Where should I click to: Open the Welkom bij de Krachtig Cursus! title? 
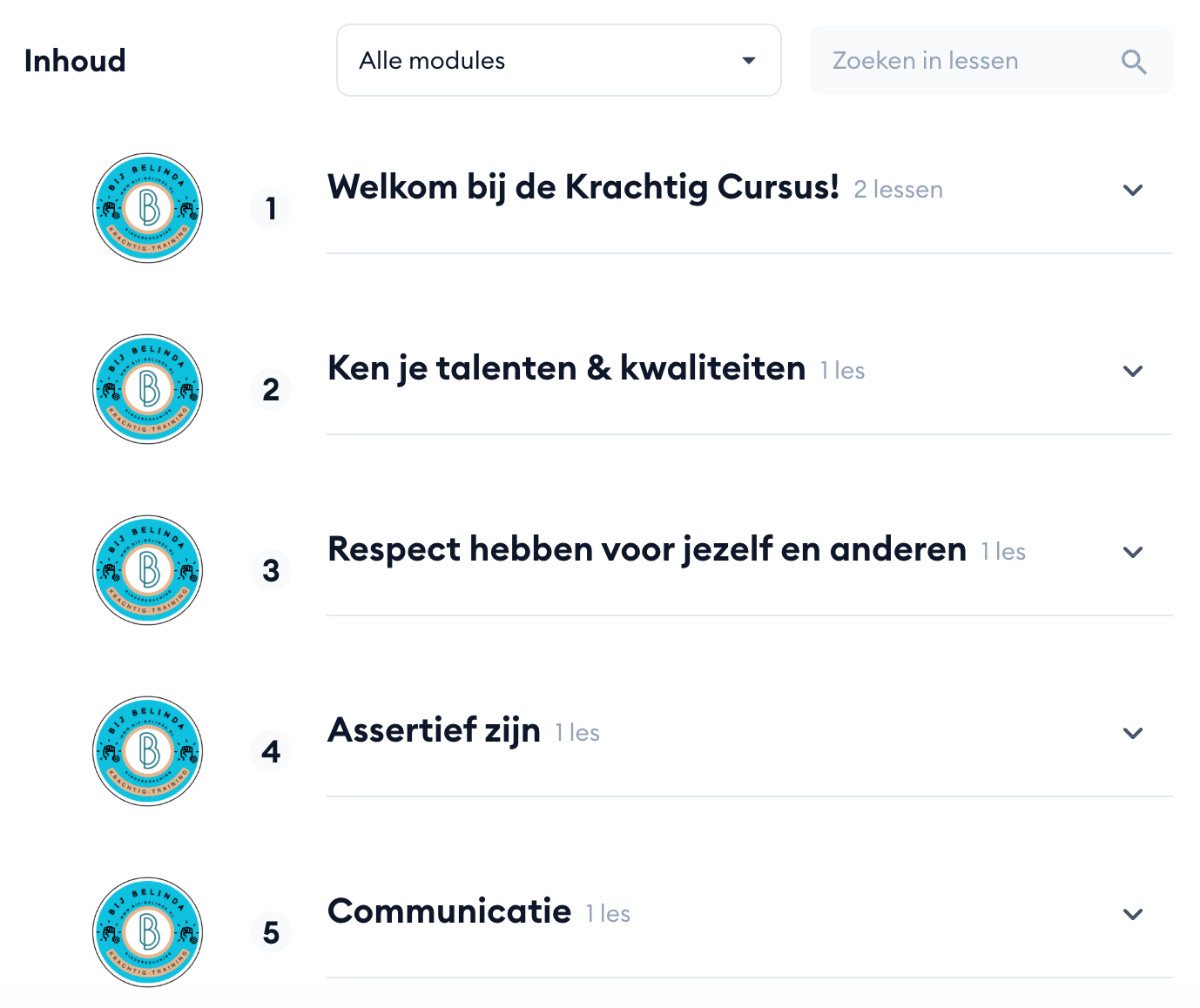pyautogui.click(x=583, y=188)
